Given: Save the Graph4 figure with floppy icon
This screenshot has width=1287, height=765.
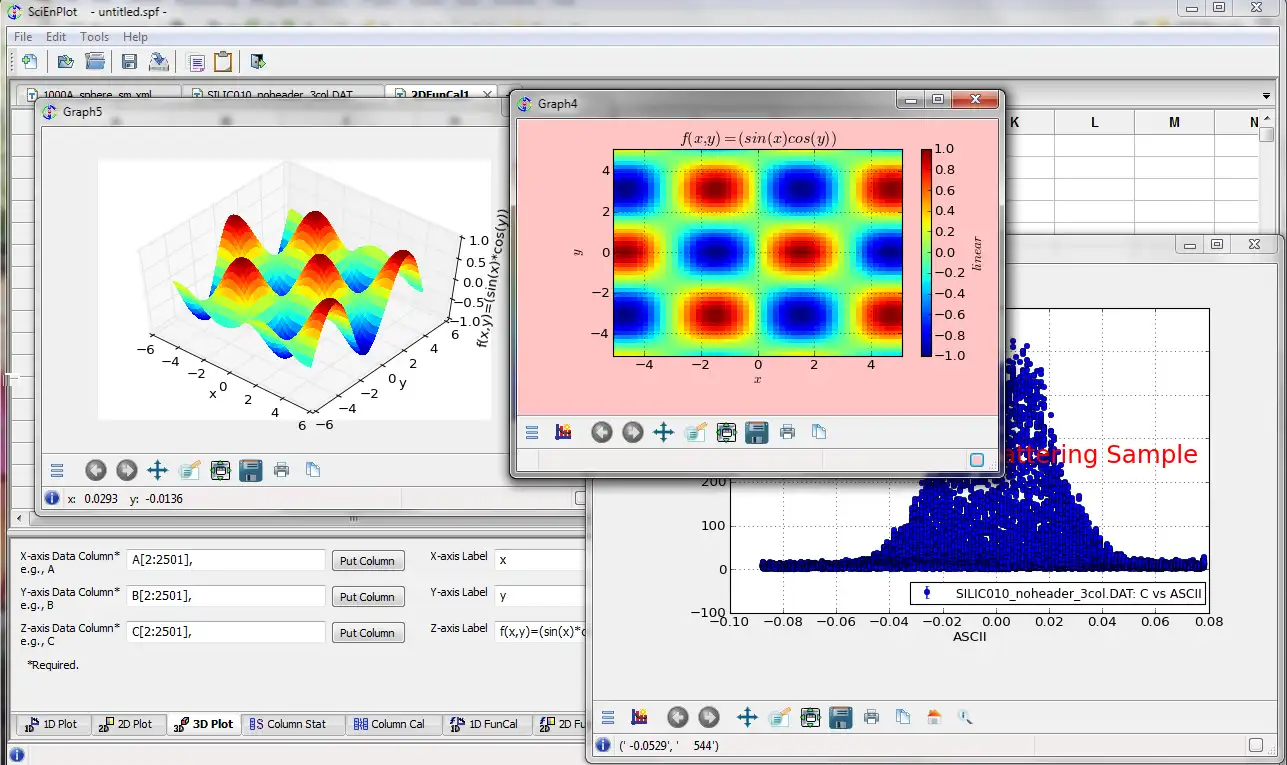Looking at the screenshot, I should [757, 432].
